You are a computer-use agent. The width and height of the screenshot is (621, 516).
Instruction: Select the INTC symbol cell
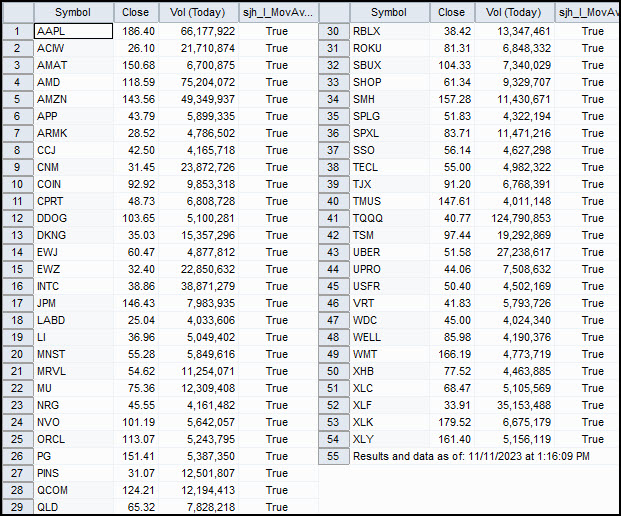(x=74, y=286)
